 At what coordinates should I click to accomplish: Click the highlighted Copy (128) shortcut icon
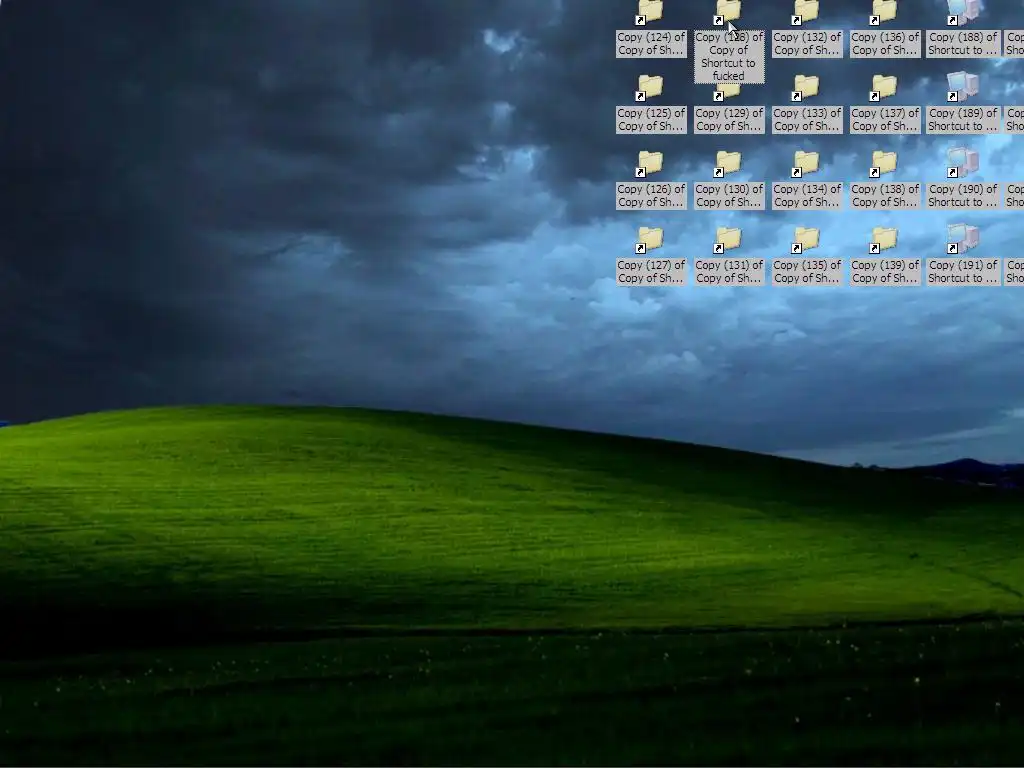click(x=728, y=12)
